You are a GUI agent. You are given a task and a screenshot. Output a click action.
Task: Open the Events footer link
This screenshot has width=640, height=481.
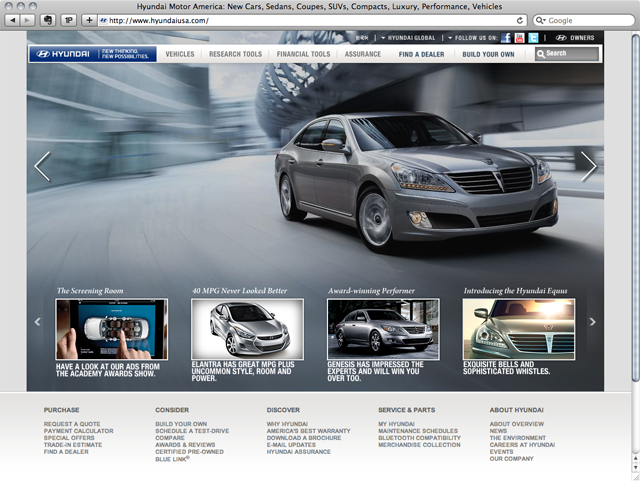click(x=502, y=452)
